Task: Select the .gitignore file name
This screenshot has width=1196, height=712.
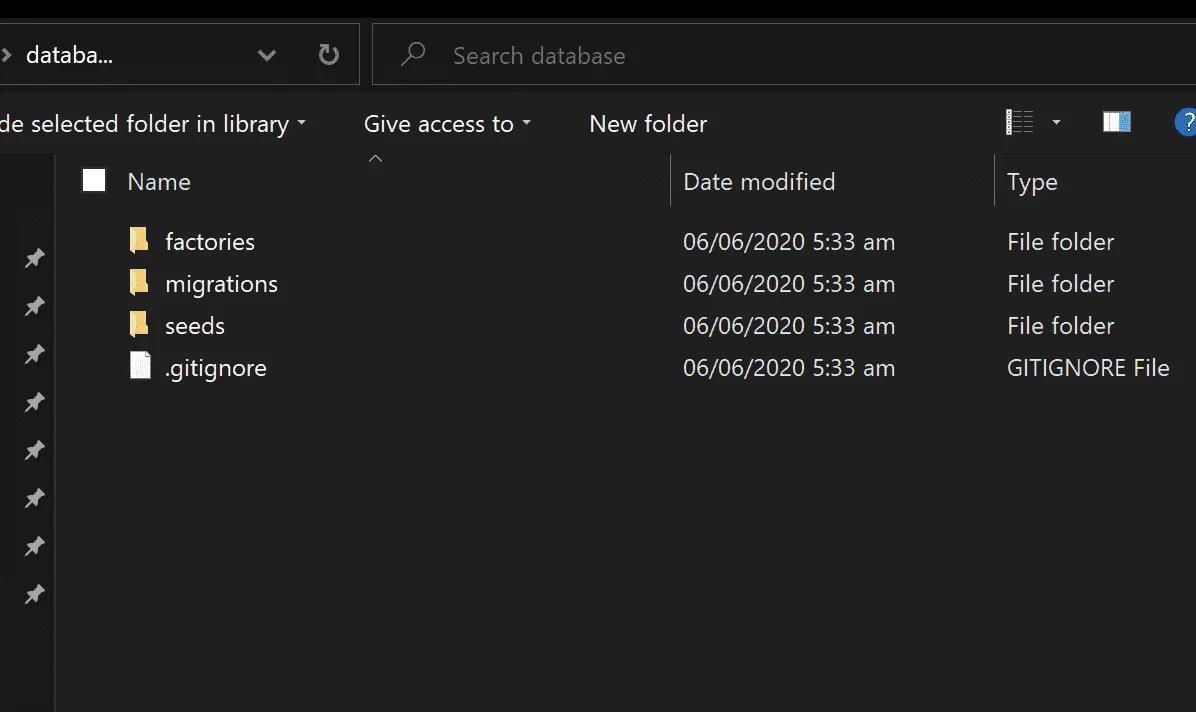Action: (x=215, y=369)
